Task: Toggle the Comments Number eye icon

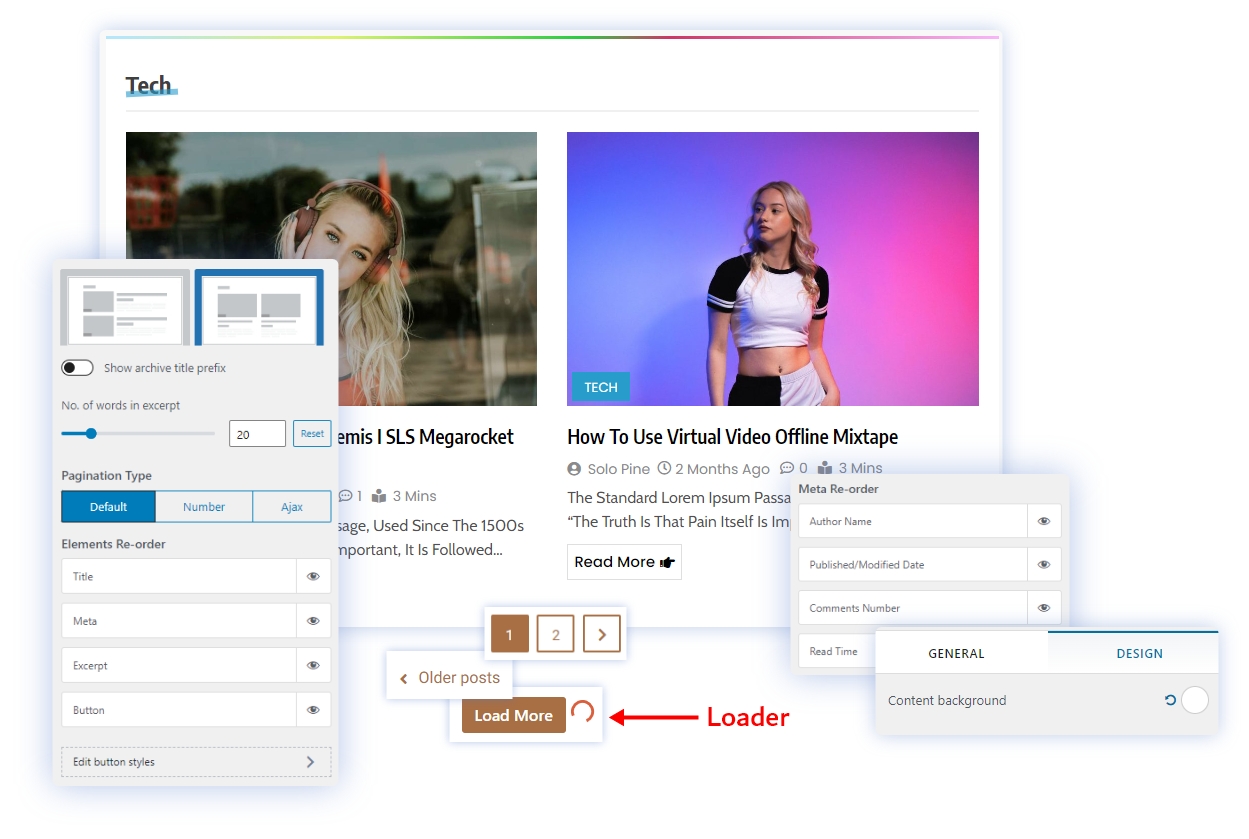Action: pos(1043,608)
